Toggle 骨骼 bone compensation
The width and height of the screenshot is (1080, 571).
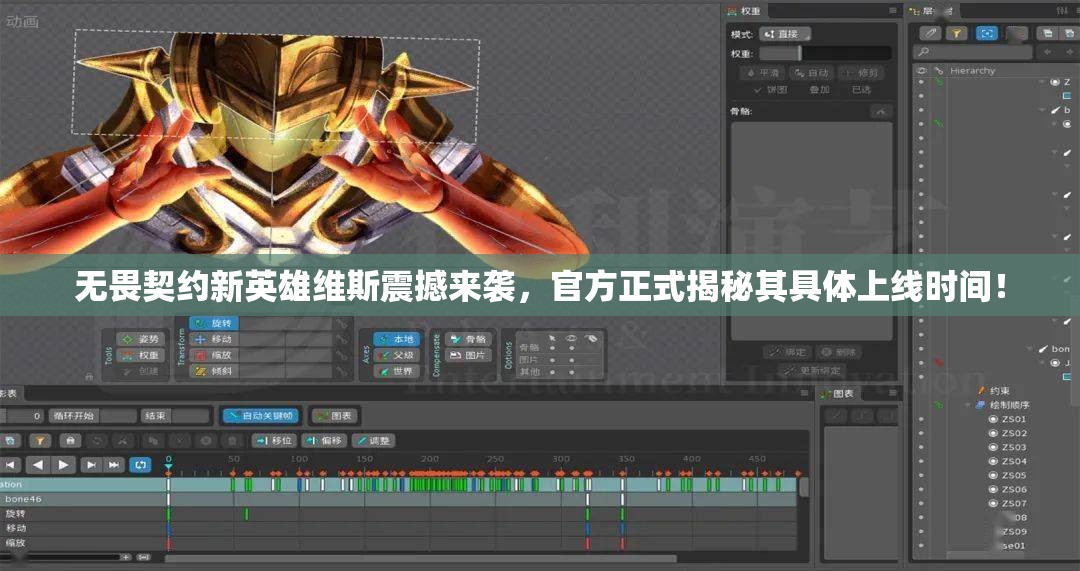point(469,339)
